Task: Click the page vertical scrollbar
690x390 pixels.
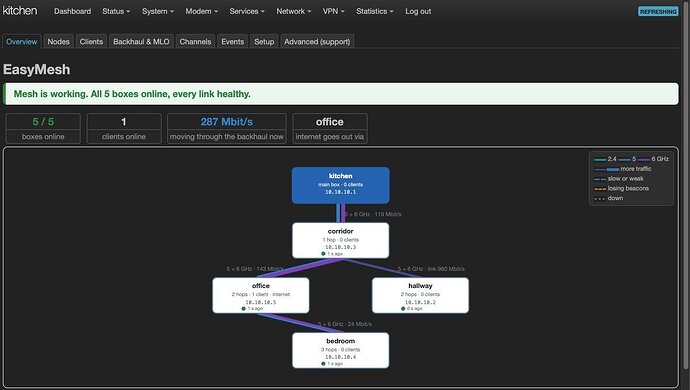Action: (x=686, y=185)
